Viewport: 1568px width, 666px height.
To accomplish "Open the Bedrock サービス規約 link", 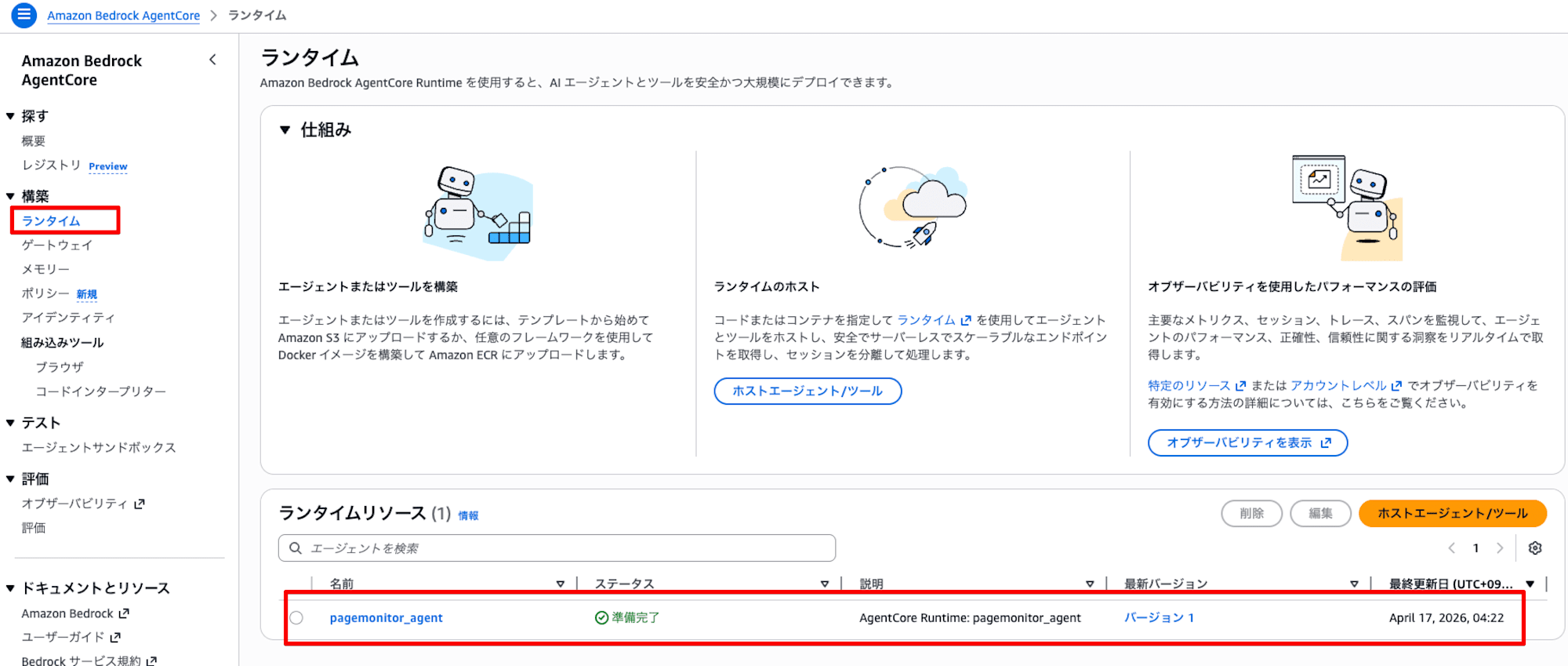I will pyautogui.click(x=82, y=661).
